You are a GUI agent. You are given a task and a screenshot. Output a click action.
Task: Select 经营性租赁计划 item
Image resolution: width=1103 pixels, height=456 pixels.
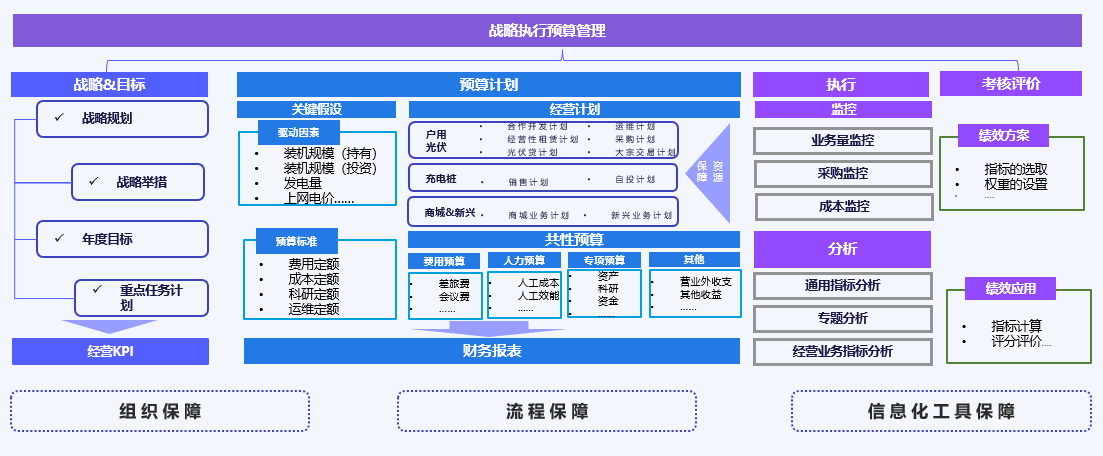(542, 139)
